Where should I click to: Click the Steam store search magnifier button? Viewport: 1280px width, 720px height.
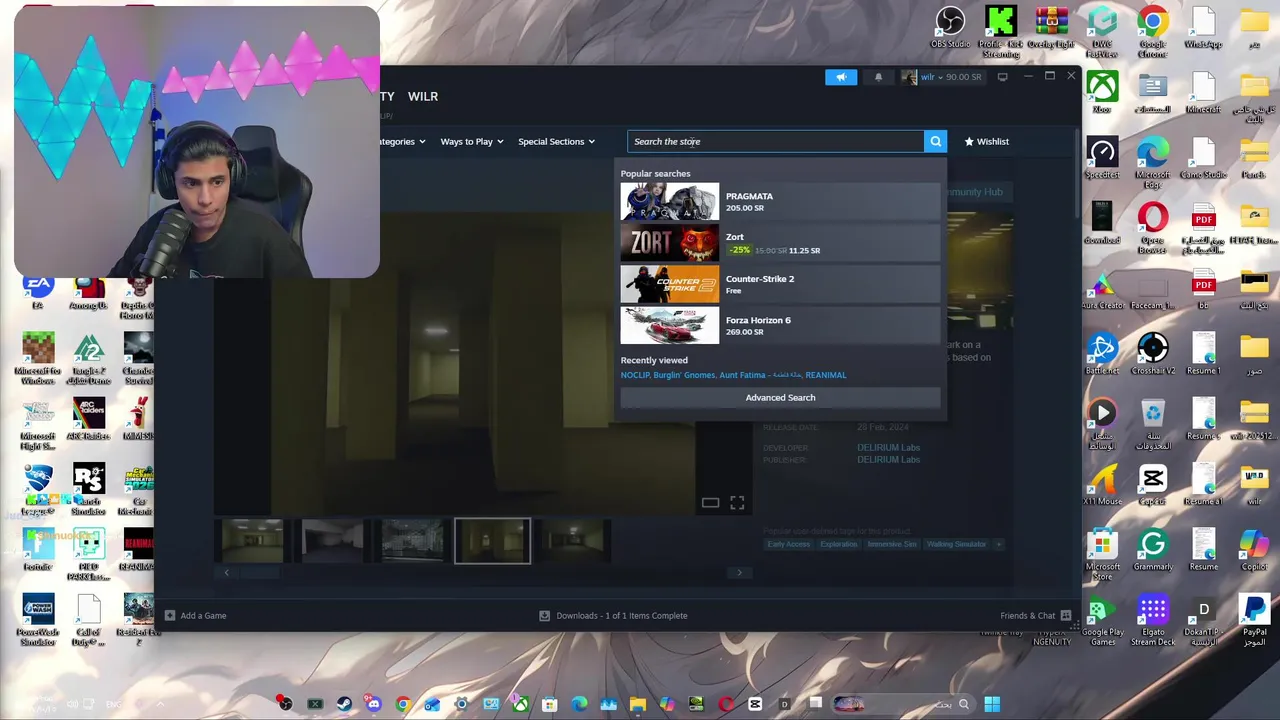pyautogui.click(x=935, y=141)
